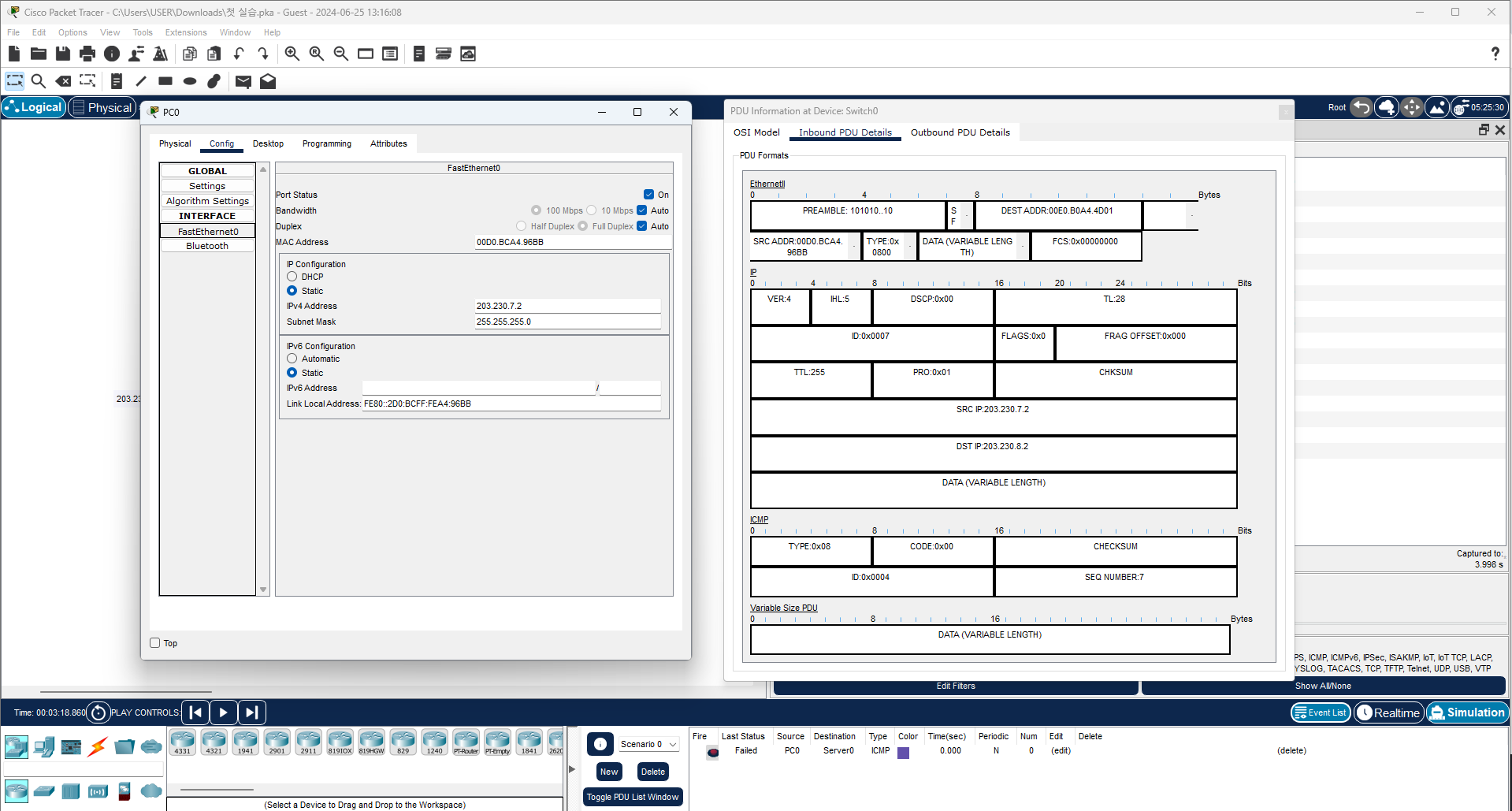
Task: Open the Outbound PDU Details tab
Action: [960, 132]
